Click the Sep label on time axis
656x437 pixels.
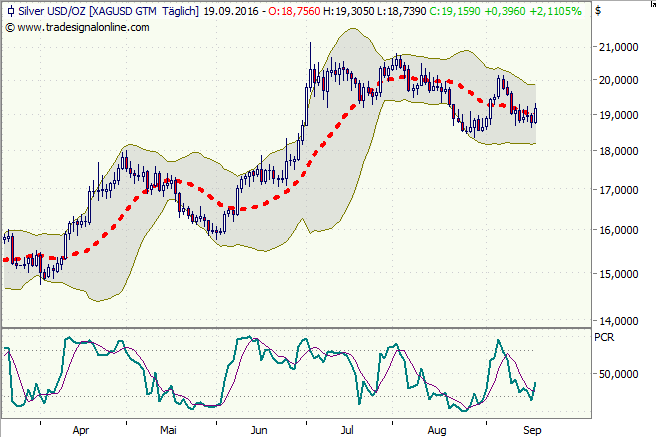pyautogui.click(x=532, y=430)
